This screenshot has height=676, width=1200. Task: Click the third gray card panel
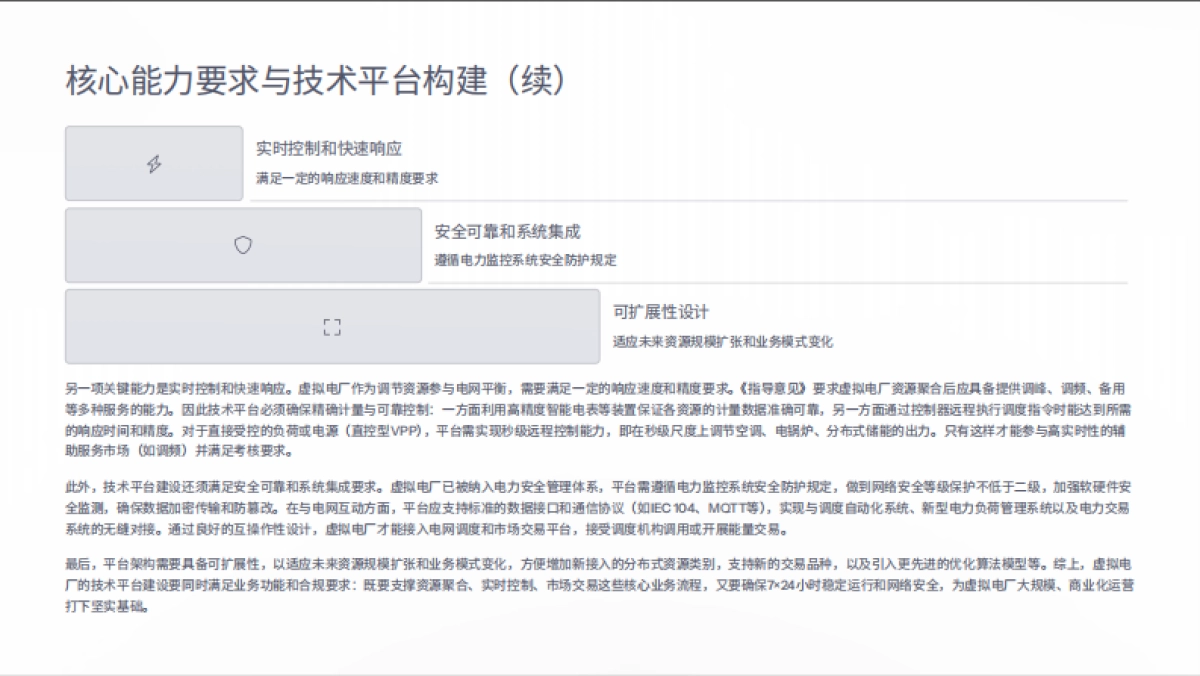331,326
